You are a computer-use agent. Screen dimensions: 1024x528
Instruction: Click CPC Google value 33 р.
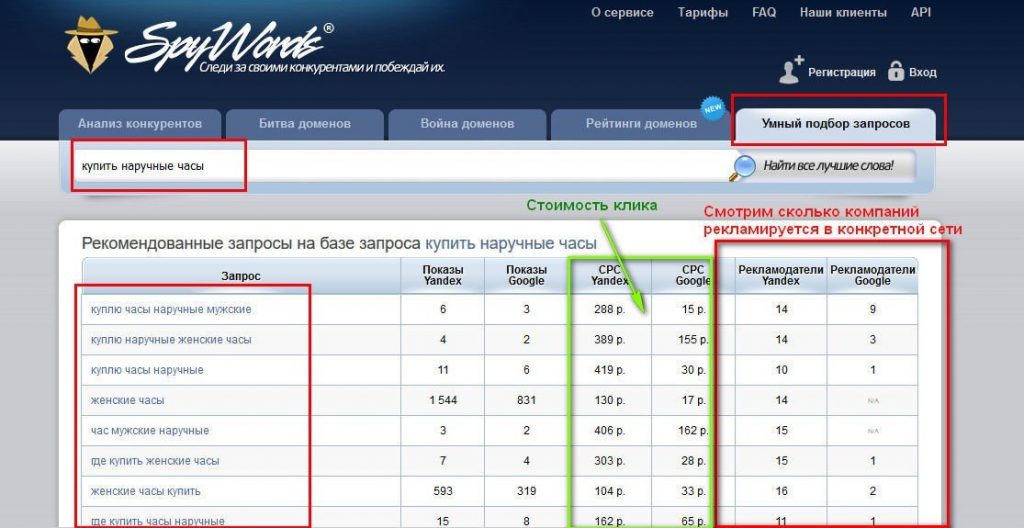(x=694, y=491)
